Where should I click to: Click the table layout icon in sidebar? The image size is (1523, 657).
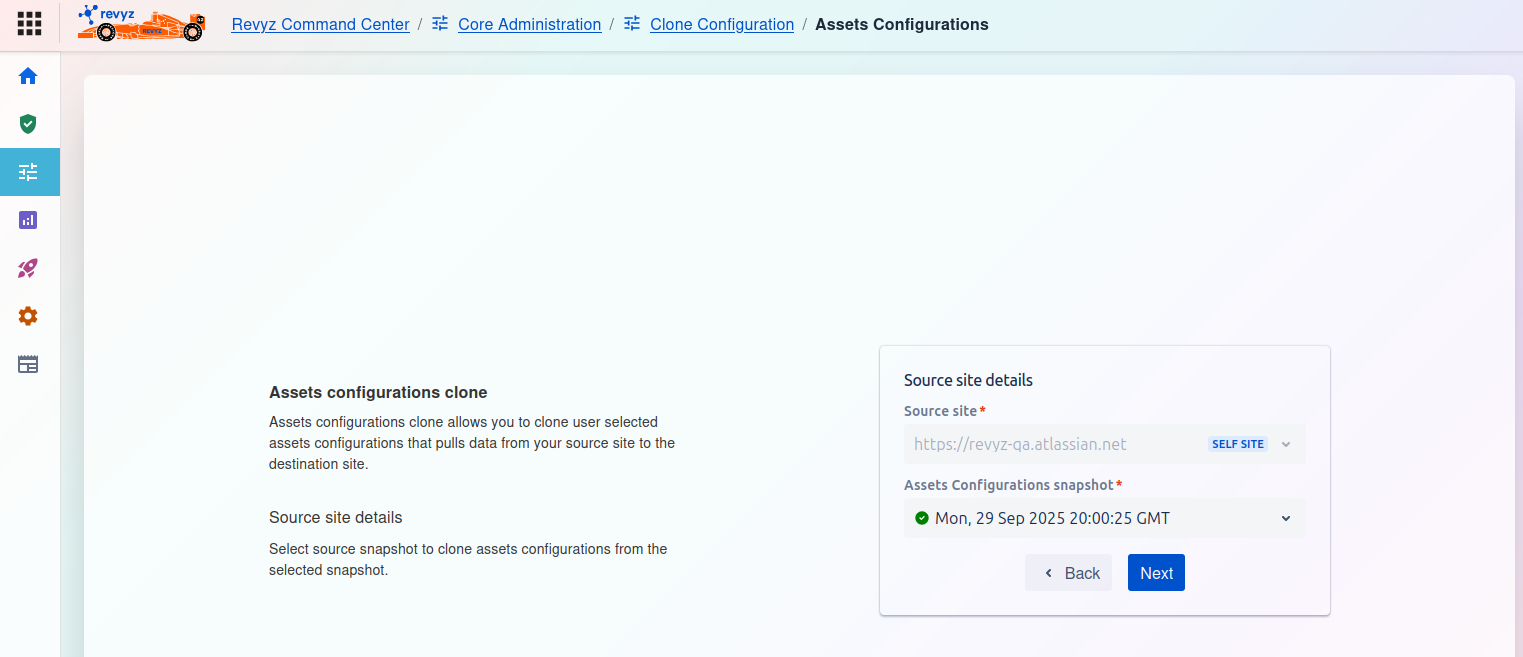[28, 364]
